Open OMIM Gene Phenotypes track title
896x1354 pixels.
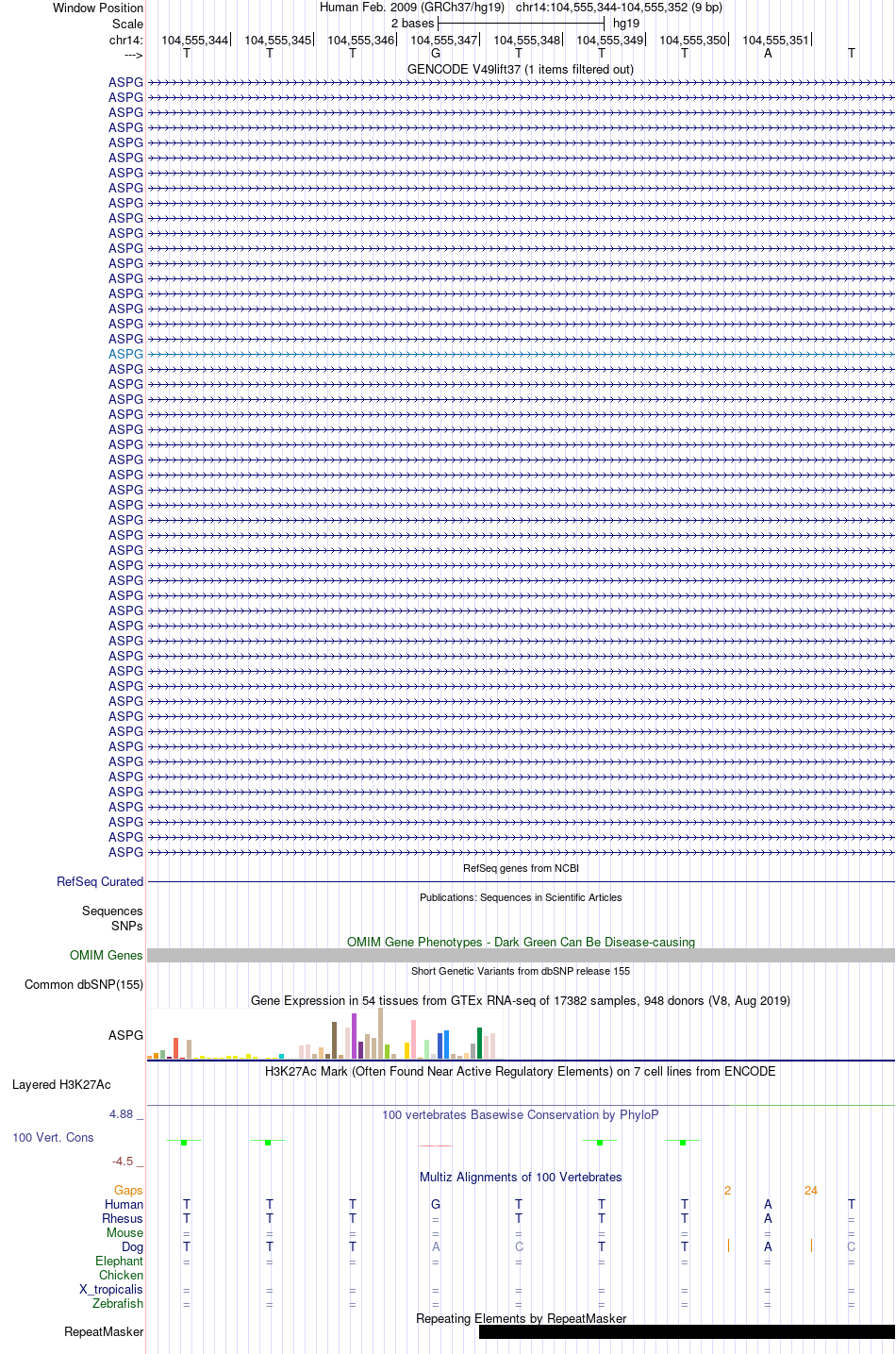(521, 942)
